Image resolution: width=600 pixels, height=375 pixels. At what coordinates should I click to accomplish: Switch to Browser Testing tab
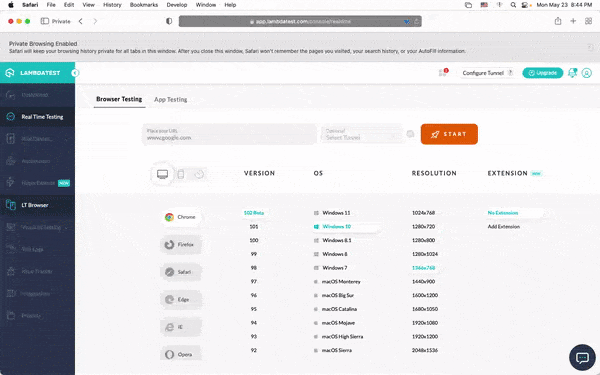point(119,99)
